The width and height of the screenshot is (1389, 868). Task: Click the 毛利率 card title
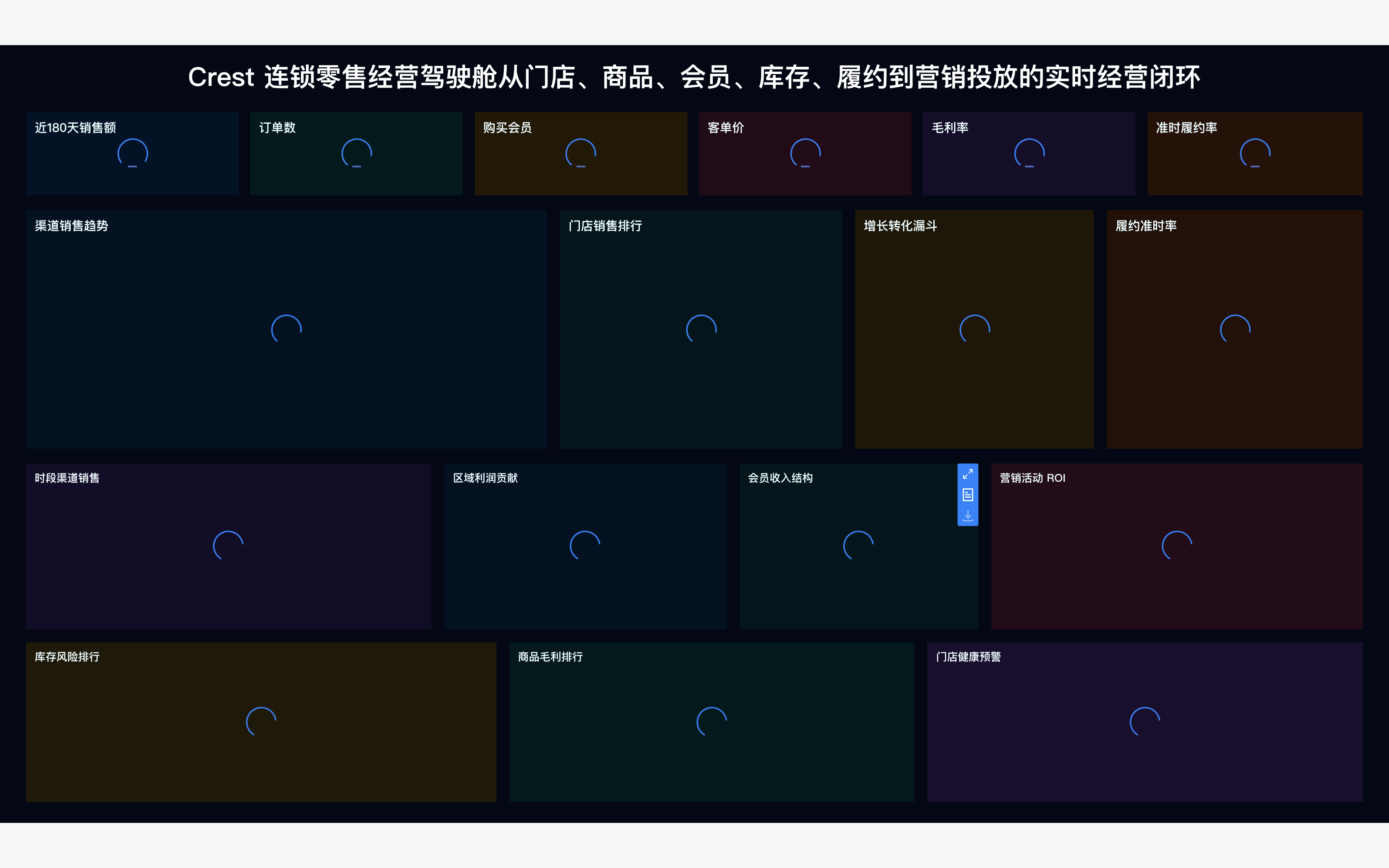tap(950, 128)
